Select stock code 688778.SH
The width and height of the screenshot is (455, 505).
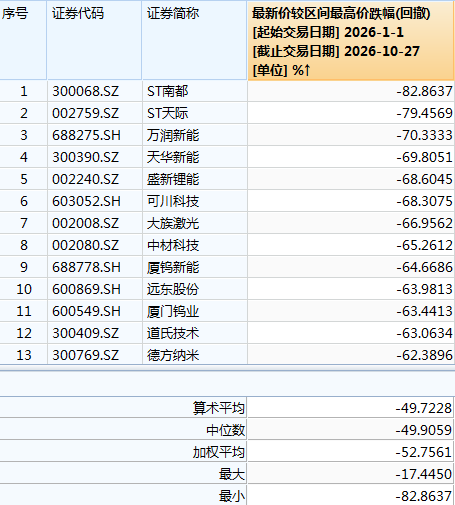click(x=86, y=267)
